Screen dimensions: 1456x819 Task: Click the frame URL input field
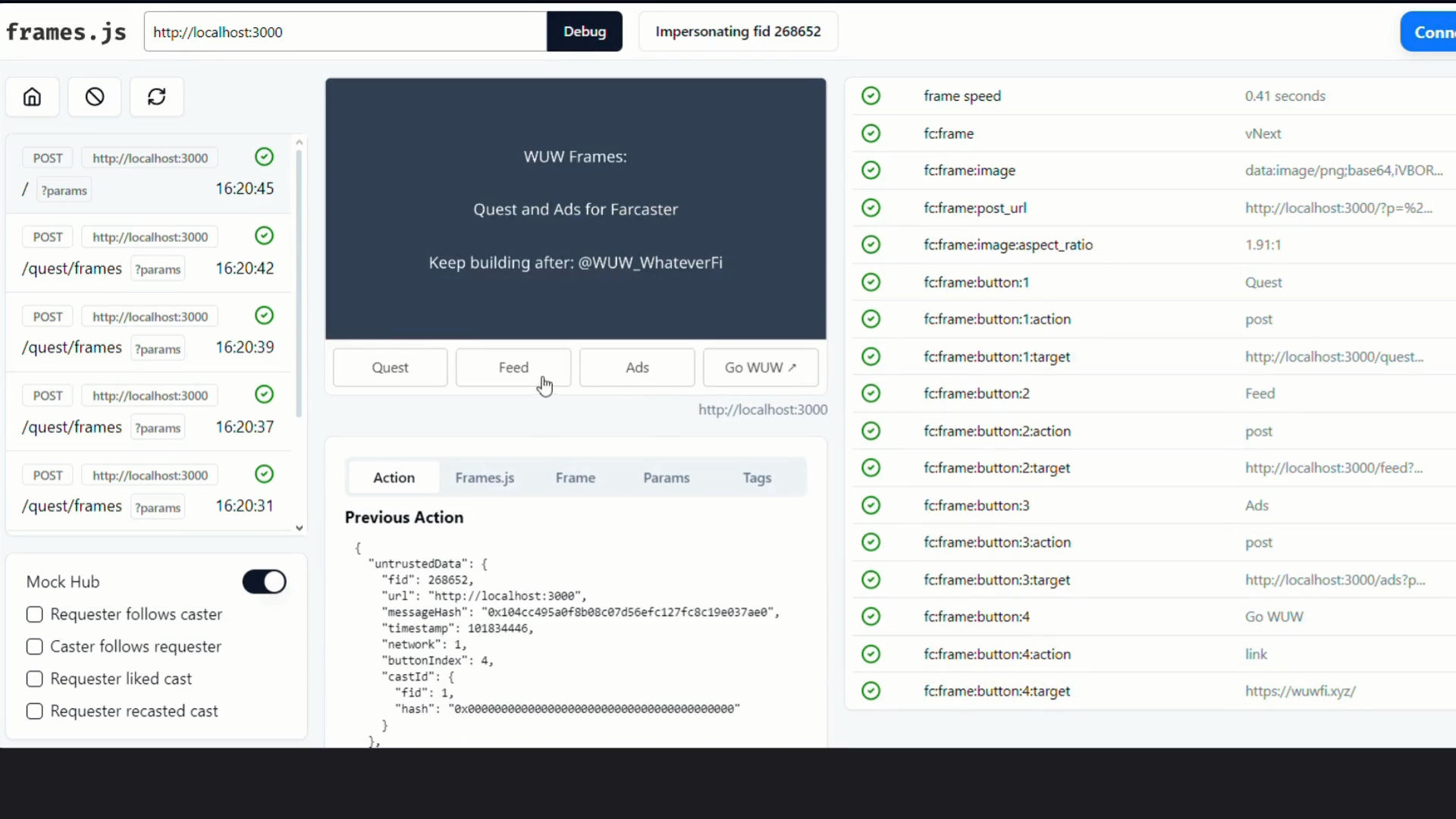[345, 32]
